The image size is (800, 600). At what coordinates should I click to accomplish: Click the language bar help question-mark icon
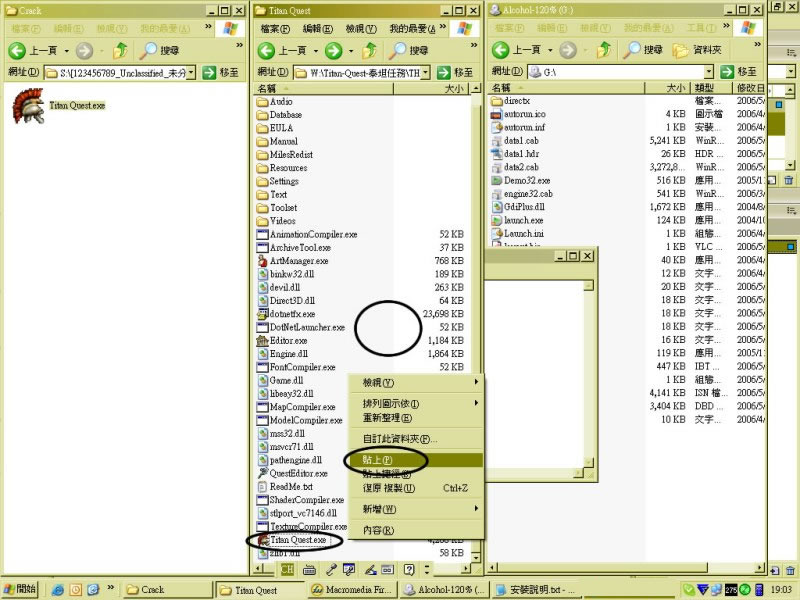click(x=409, y=569)
